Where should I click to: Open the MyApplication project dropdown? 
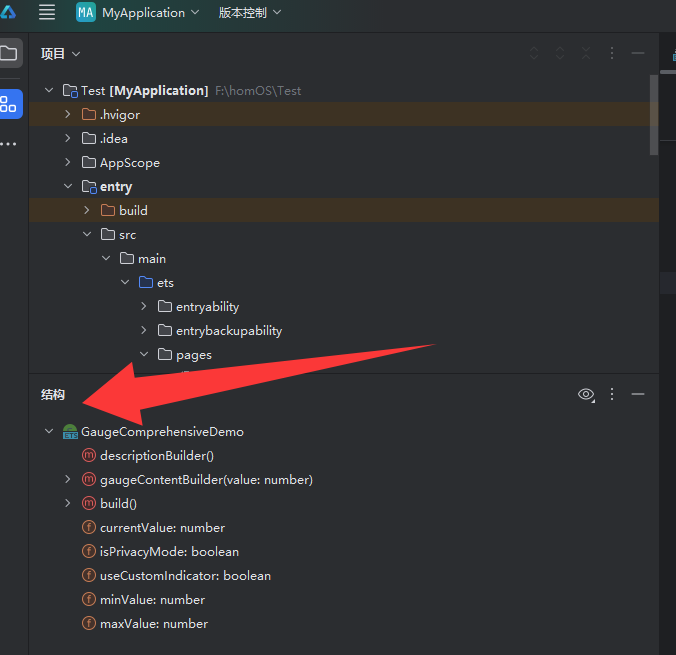[150, 13]
